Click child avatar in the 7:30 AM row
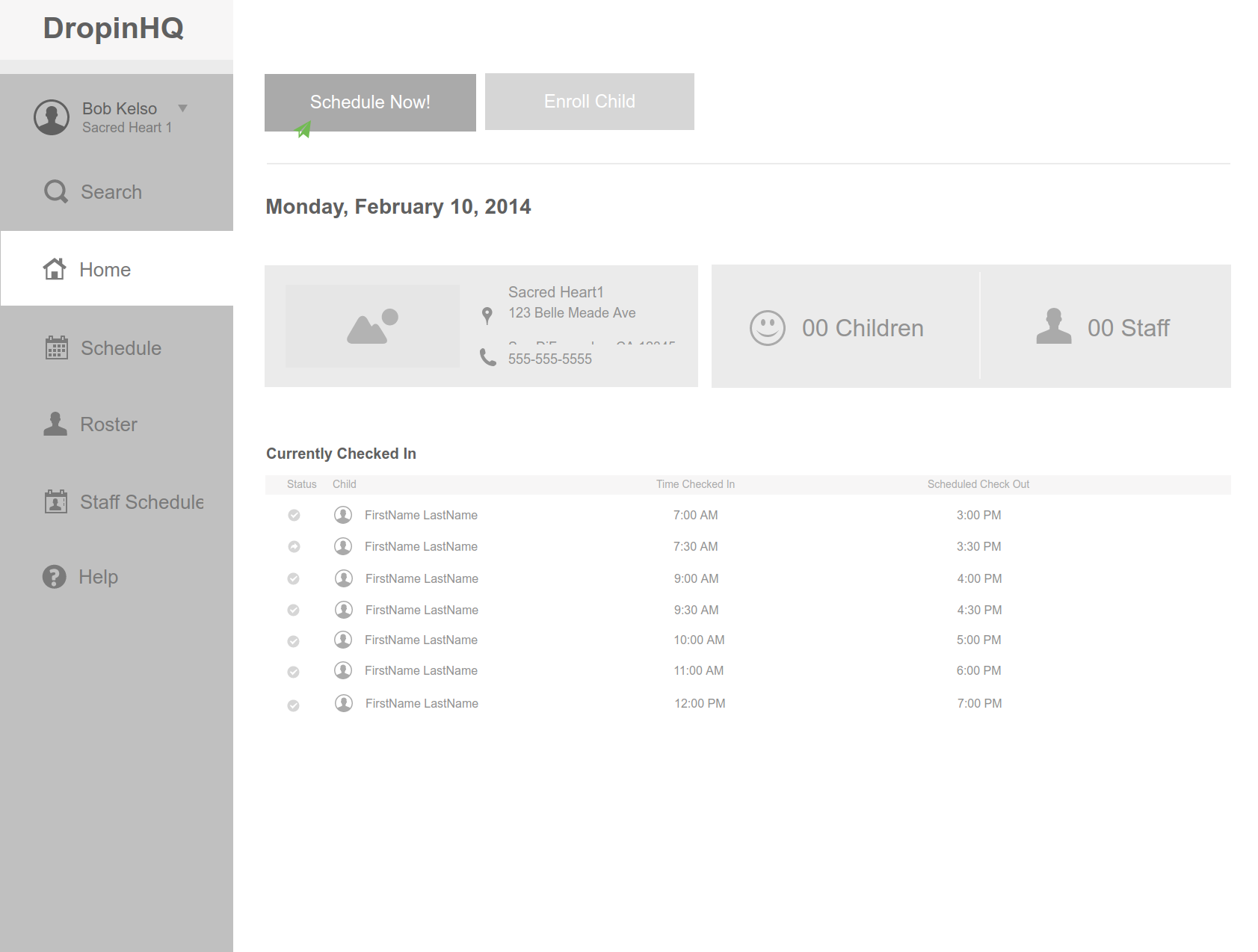1258x952 pixels. 343,546
